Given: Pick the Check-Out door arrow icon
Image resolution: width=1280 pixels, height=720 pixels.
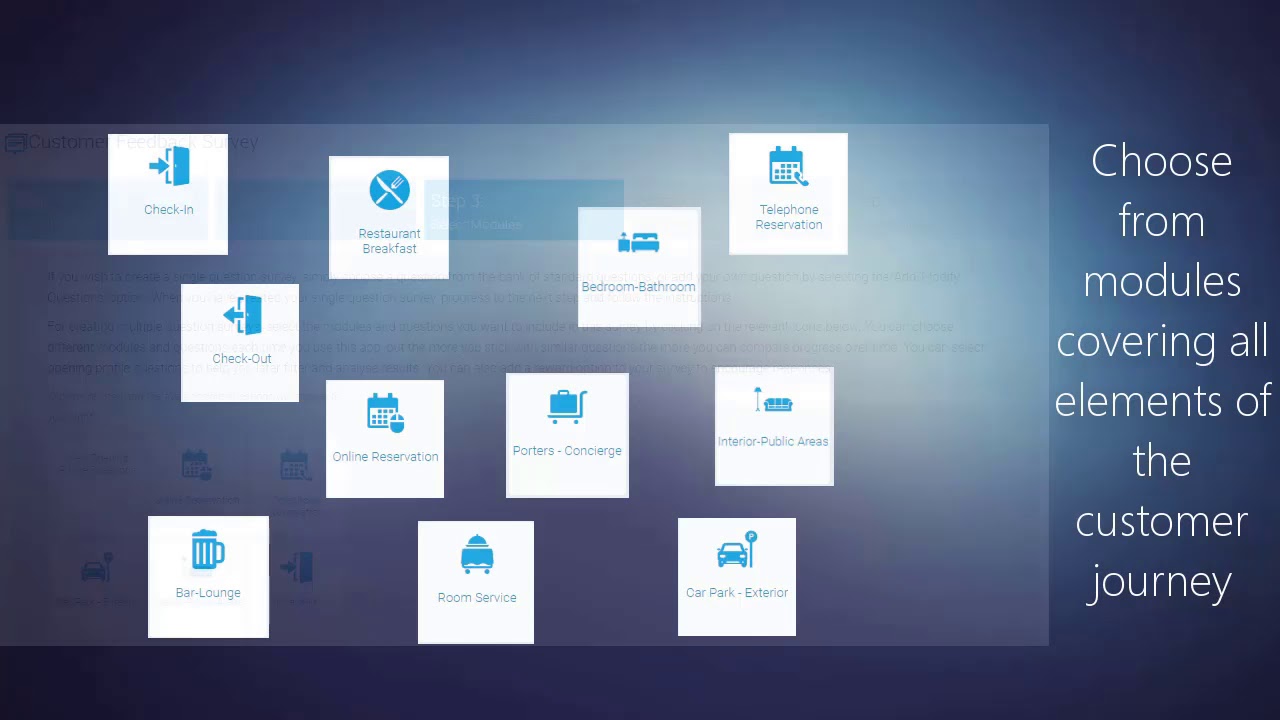Looking at the screenshot, I should click(242, 315).
